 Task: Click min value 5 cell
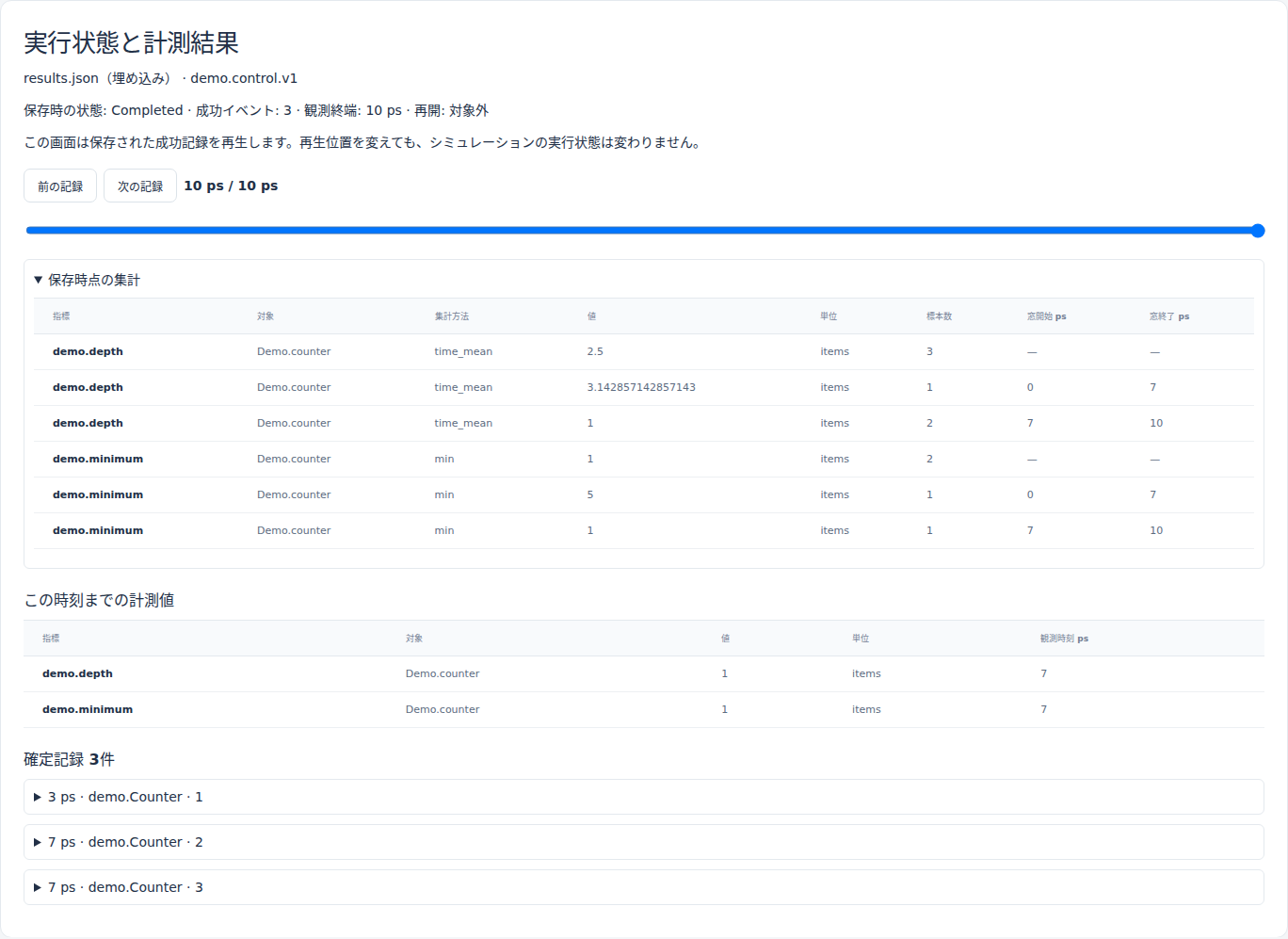590,494
